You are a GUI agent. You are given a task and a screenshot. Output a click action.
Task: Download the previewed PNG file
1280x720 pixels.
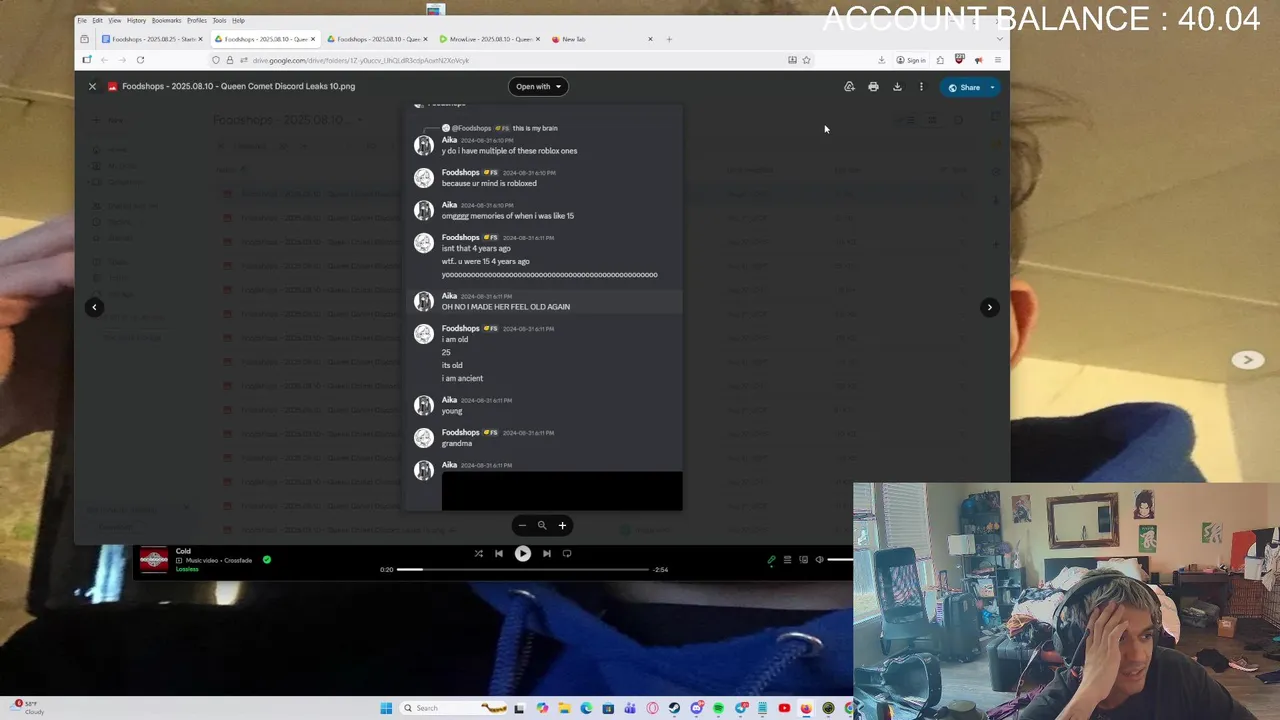[x=897, y=87]
